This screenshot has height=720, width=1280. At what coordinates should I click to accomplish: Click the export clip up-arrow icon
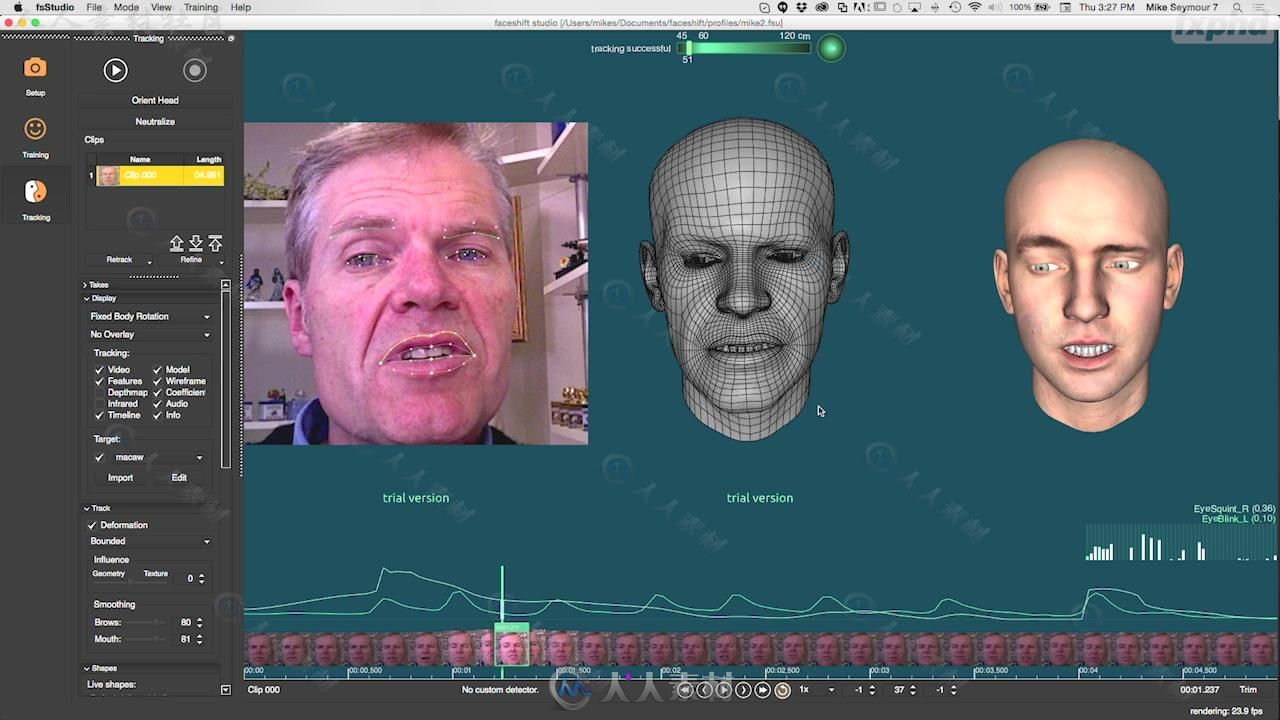click(177, 243)
